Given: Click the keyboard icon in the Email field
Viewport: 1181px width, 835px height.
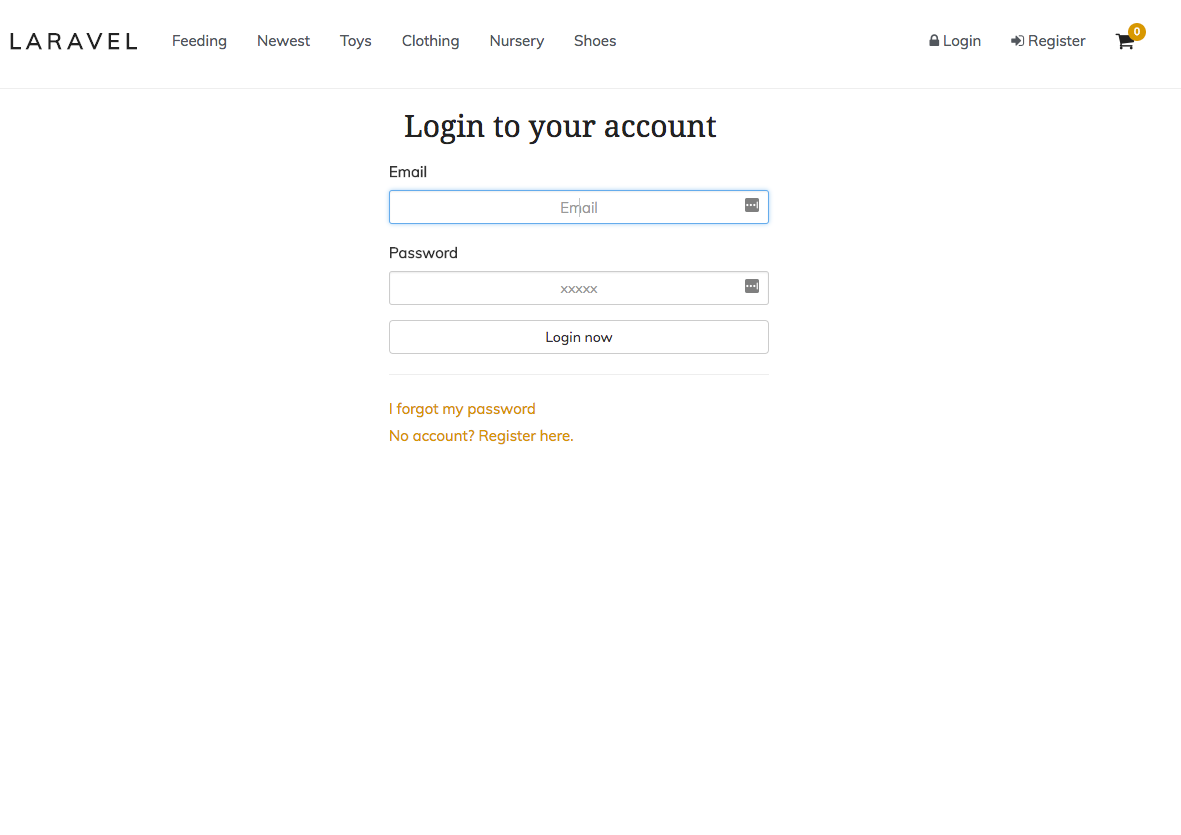Looking at the screenshot, I should (751, 204).
